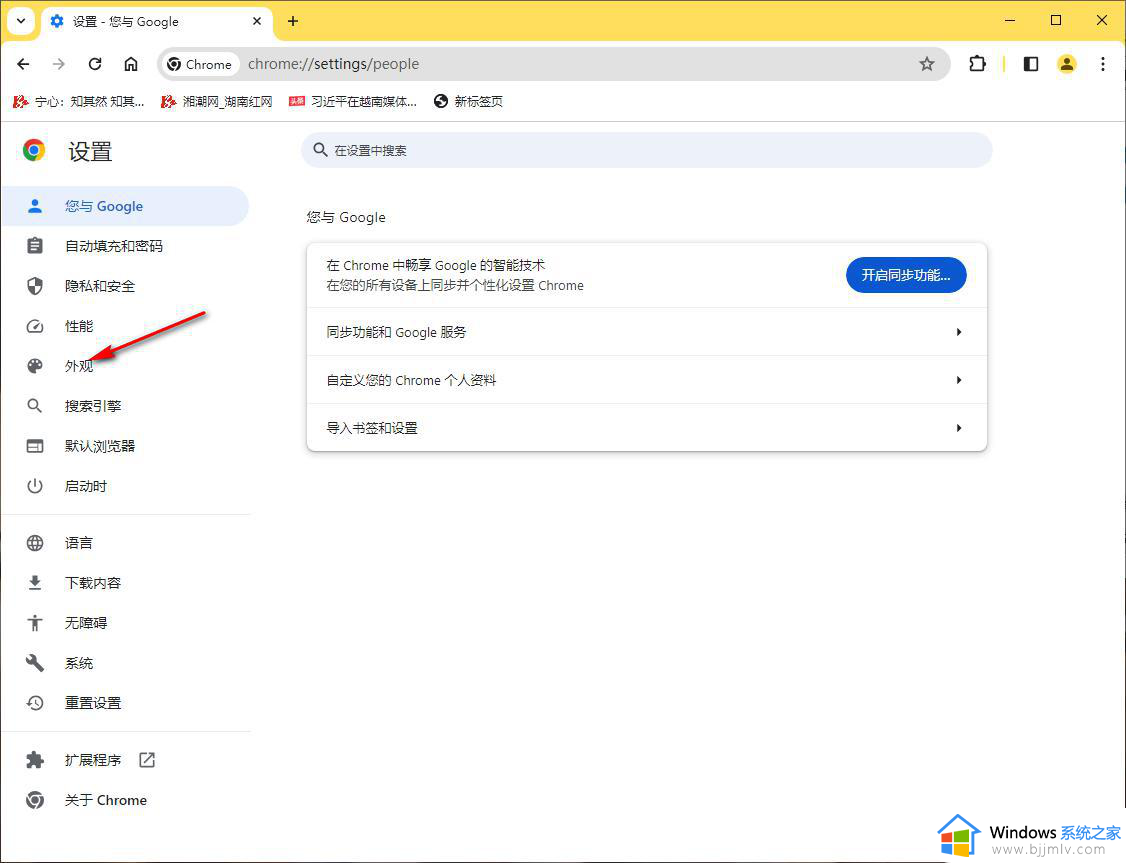Expand 同步功能和 Google 服务 row
The image size is (1126, 863).
[646, 332]
